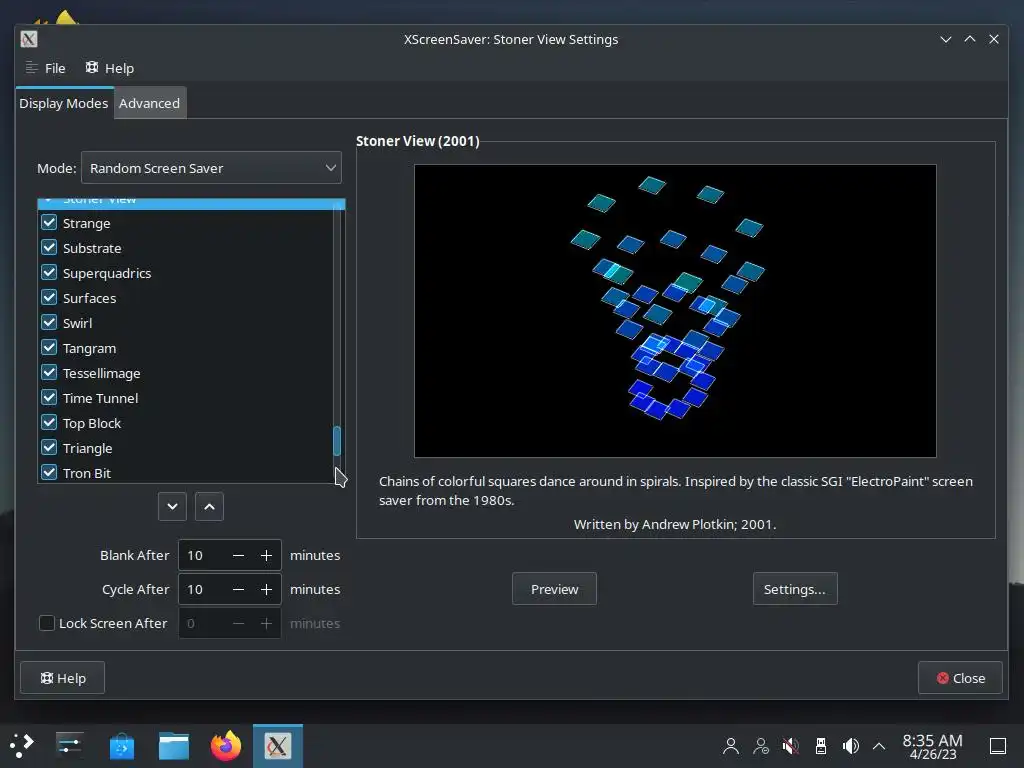Click the Close button at bottom right
Viewport: 1024px width, 768px height.
[x=960, y=678]
